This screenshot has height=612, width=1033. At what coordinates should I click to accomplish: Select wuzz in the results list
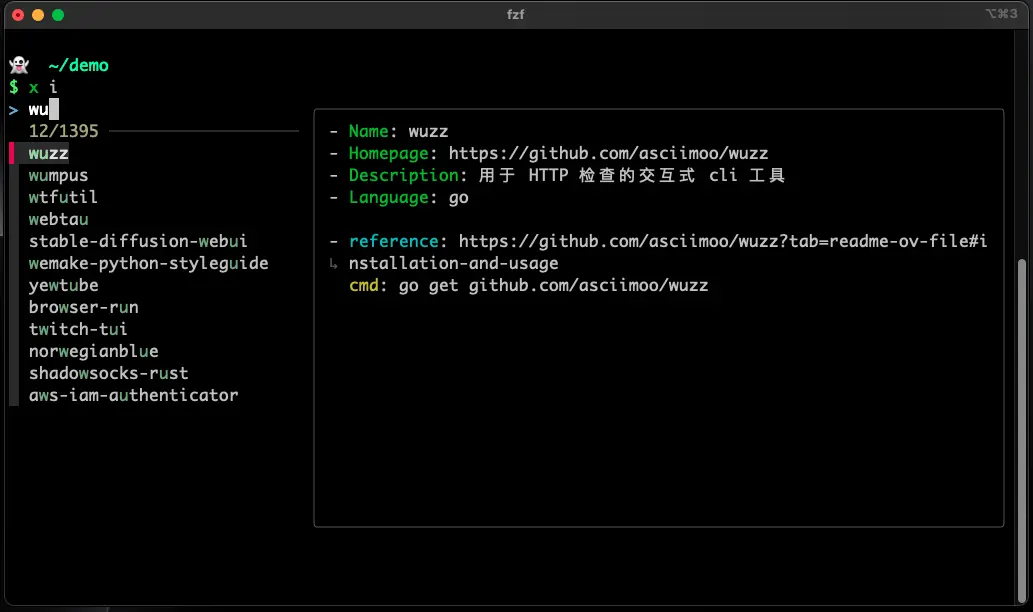[48, 153]
